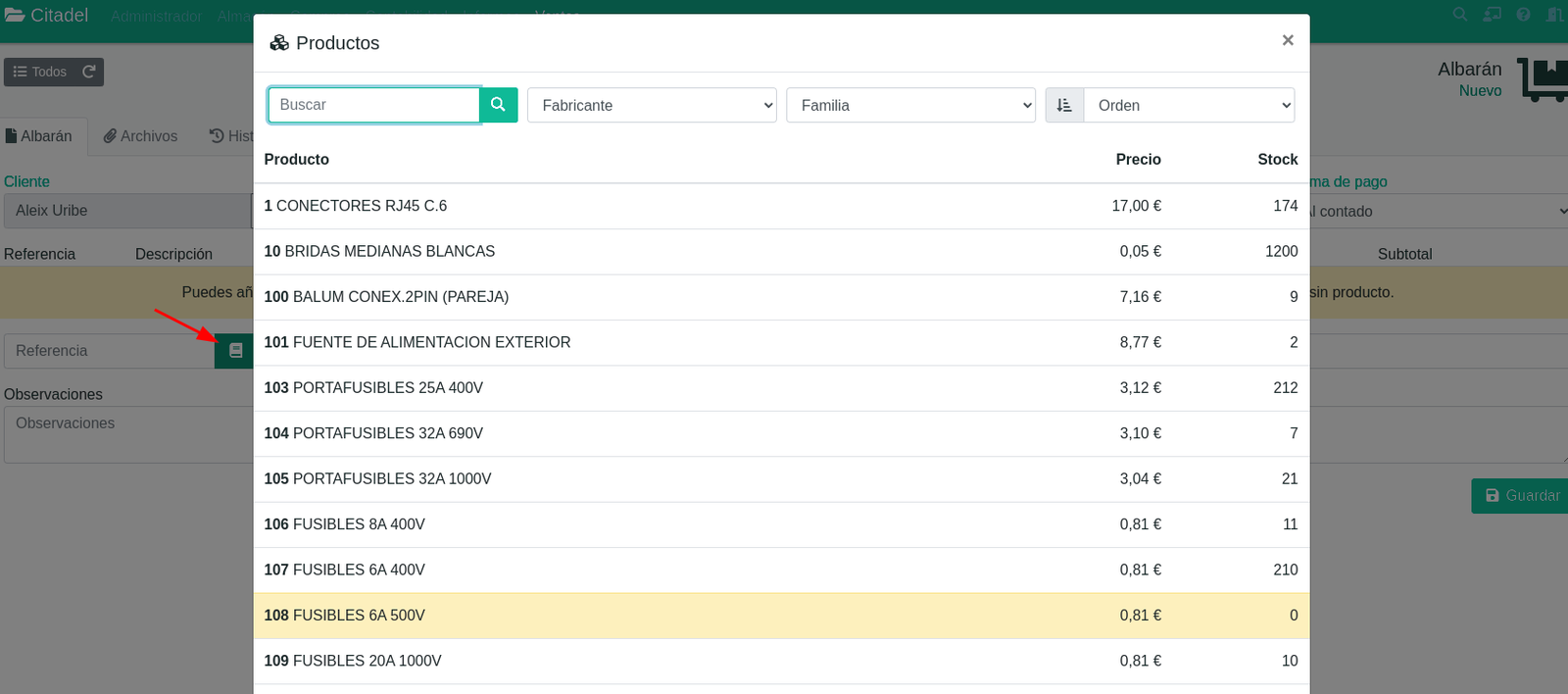Select highlighted product 108 FUSIBLES 6A 500V
1568x694 pixels.
coord(781,616)
